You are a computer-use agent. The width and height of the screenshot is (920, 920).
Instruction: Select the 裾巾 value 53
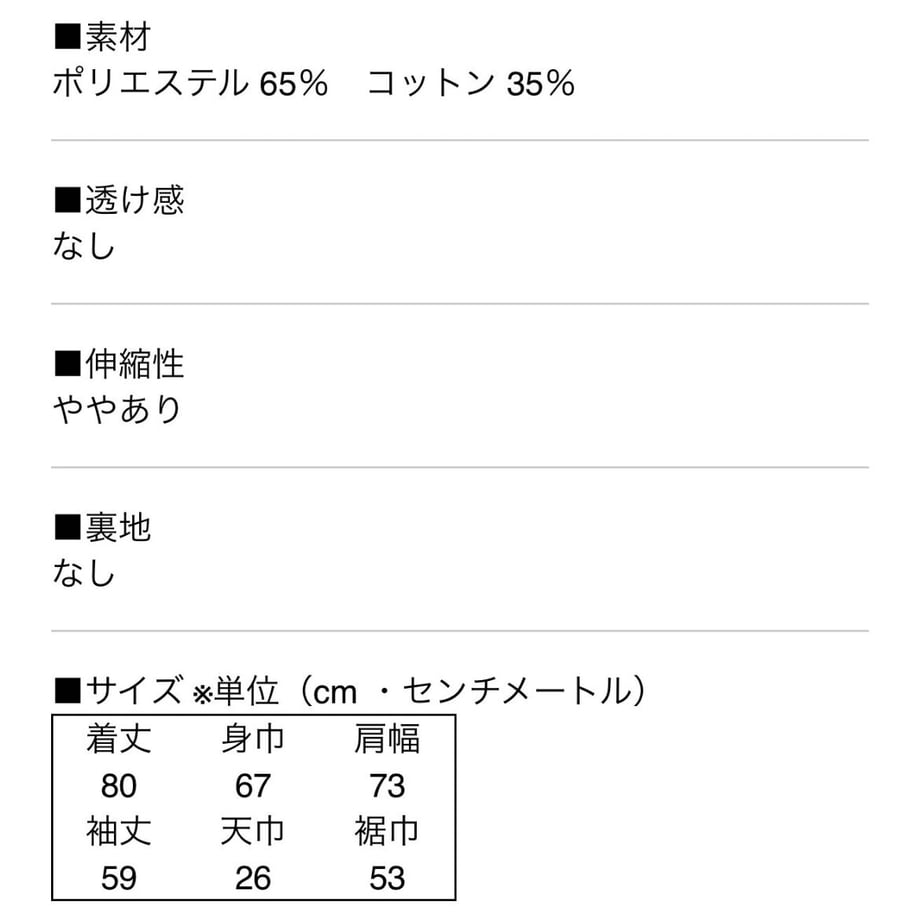pyautogui.click(x=387, y=878)
